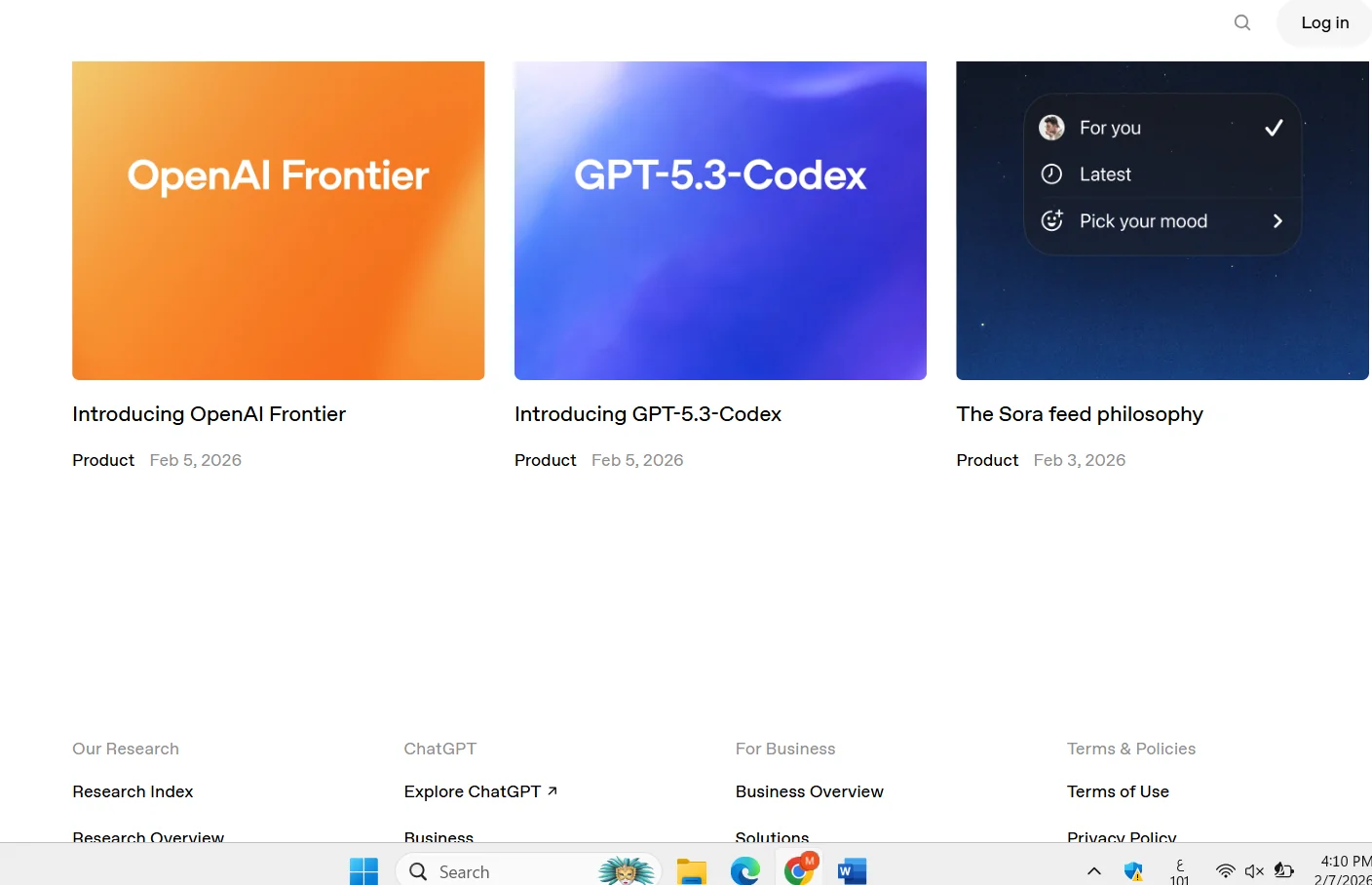This screenshot has width=1372, height=885.
Task: Open Microsoft Edge from the taskbar
Action: [x=745, y=869]
